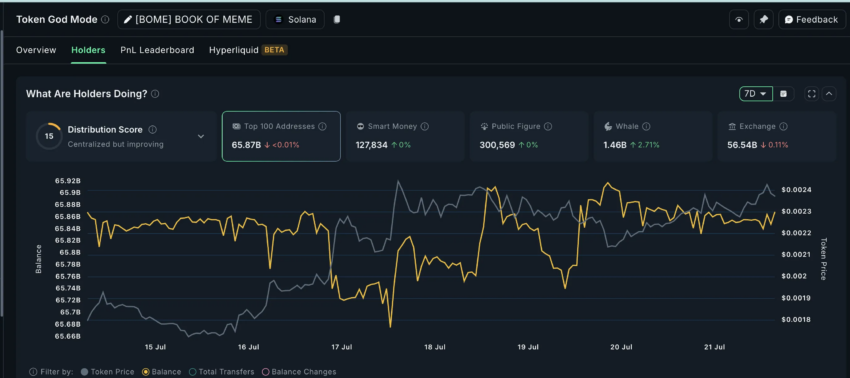Click info icon beside What Are Holders Doing
The height and width of the screenshot is (378, 850).
(155, 94)
